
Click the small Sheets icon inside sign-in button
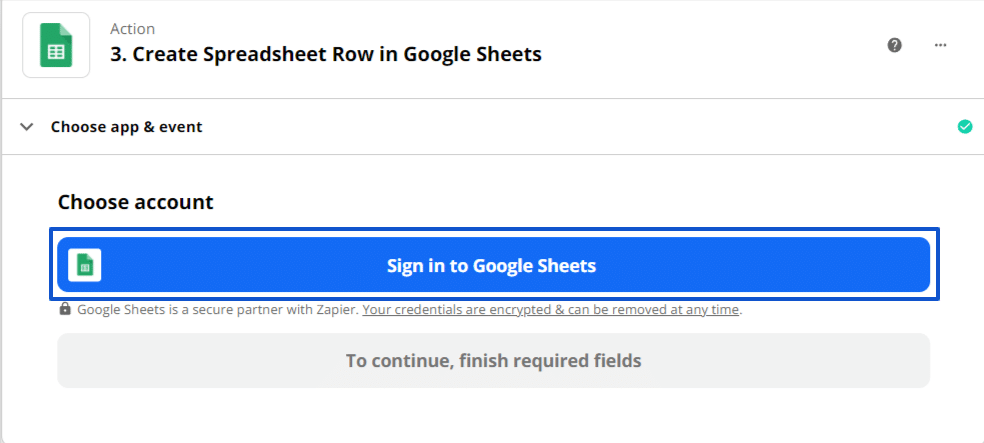tap(85, 265)
